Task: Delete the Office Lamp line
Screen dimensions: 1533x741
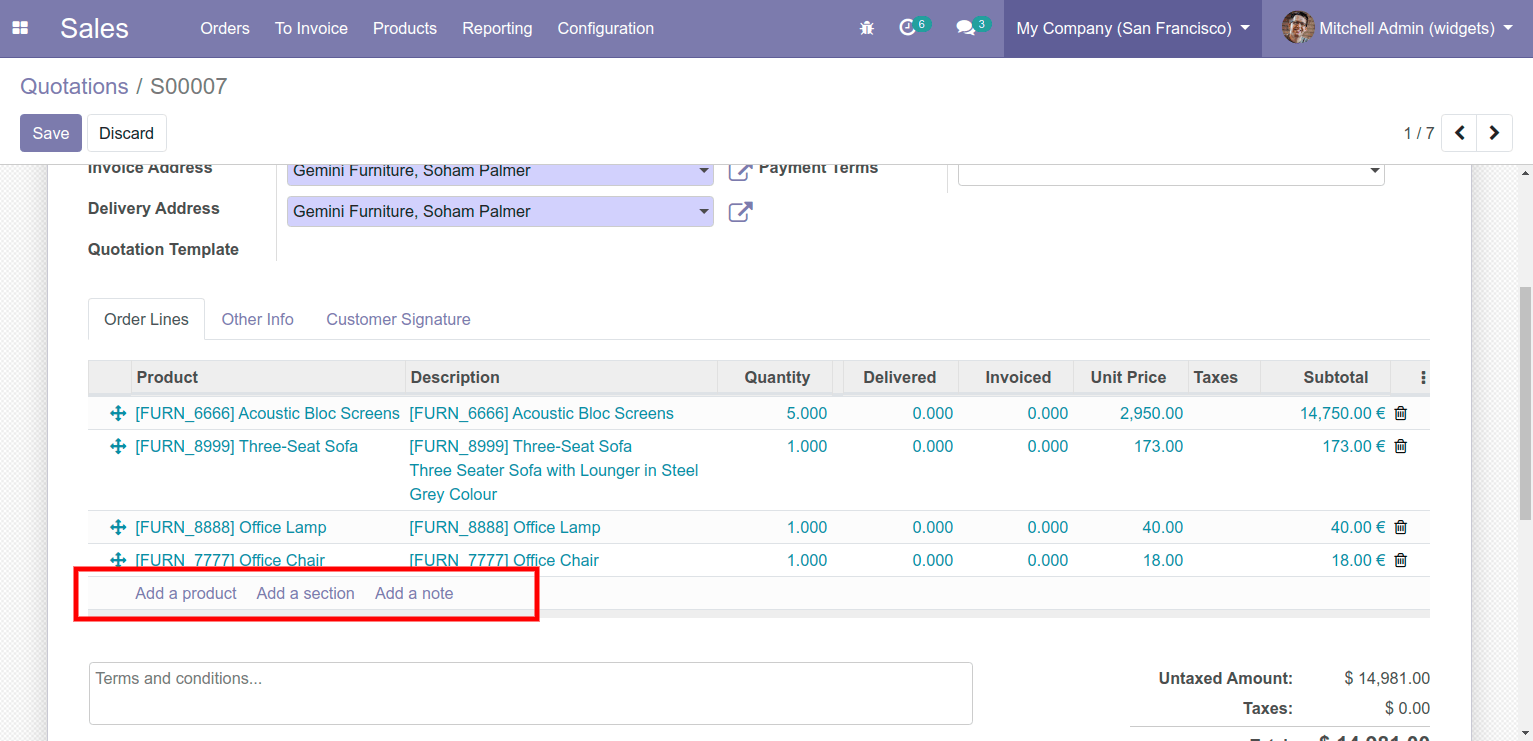Action: (x=1400, y=527)
